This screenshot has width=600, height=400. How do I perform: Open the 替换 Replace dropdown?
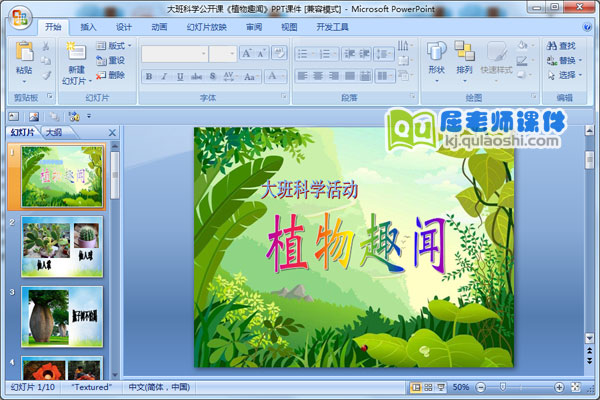(564, 60)
